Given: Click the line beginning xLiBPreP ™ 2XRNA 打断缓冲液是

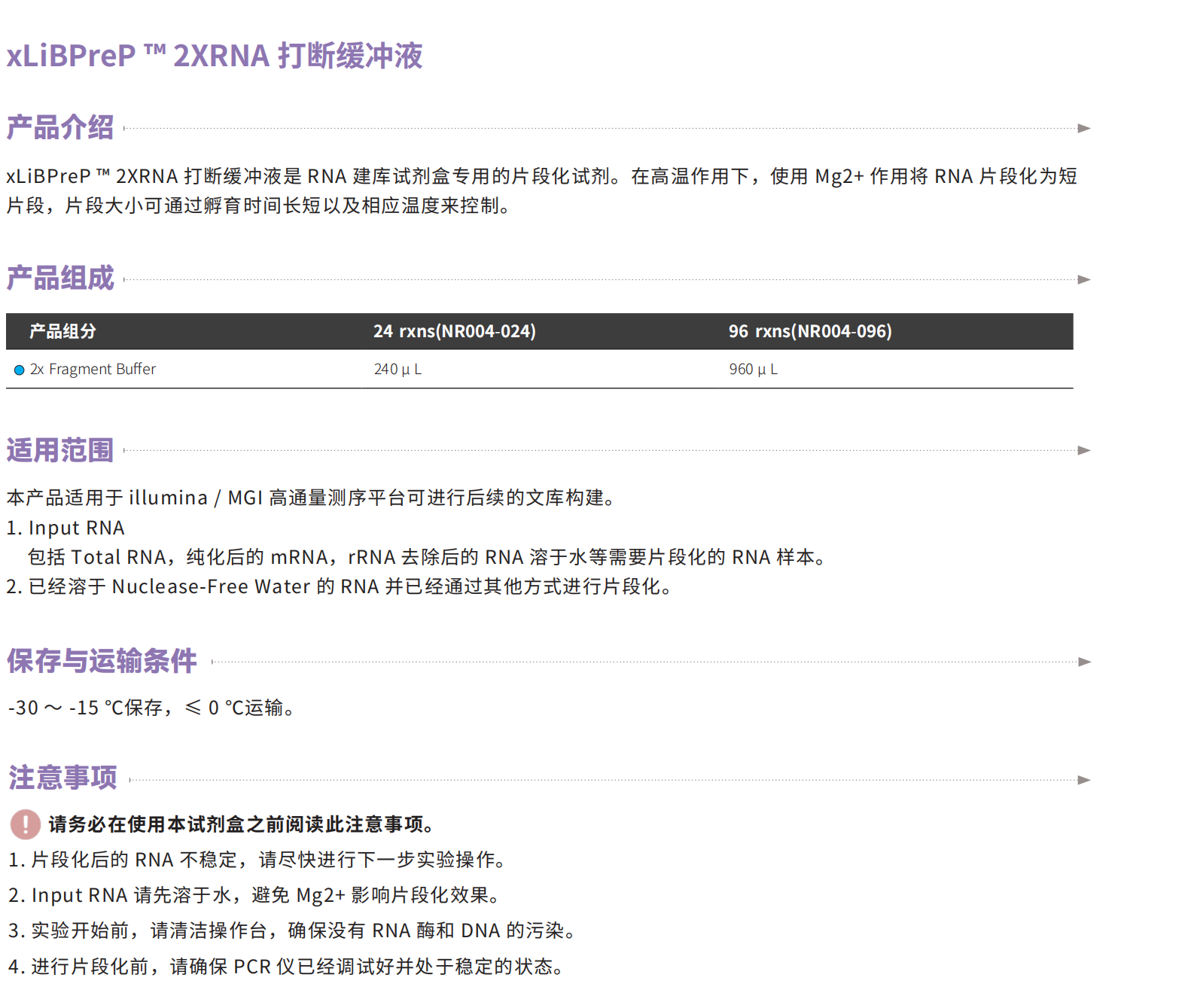Looking at the screenshot, I should tap(541, 176).
